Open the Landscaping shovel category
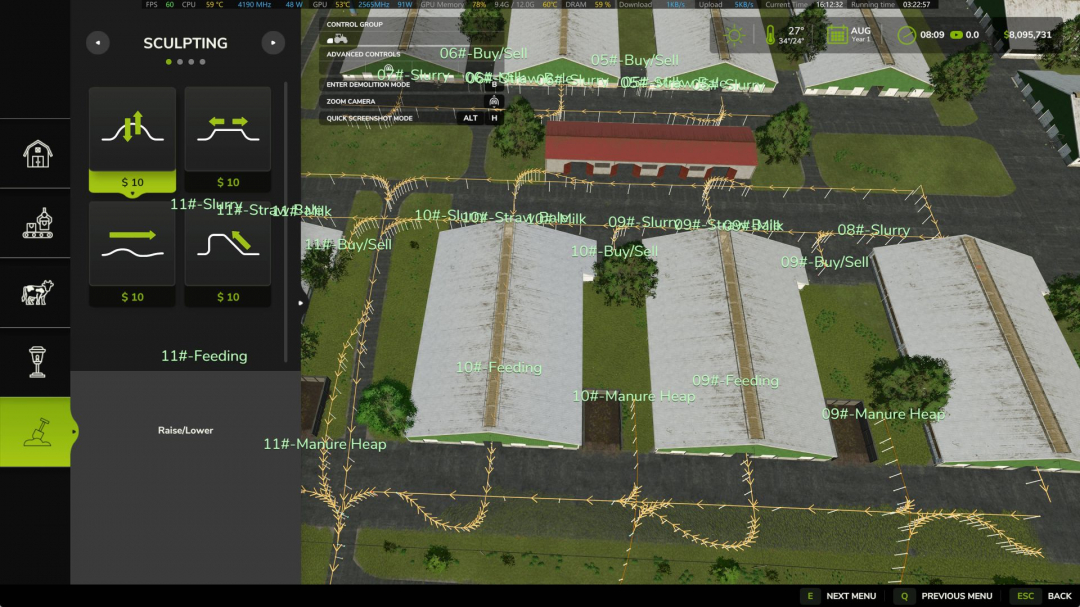Viewport: 1080px width, 607px height. click(x=37, y=432)
